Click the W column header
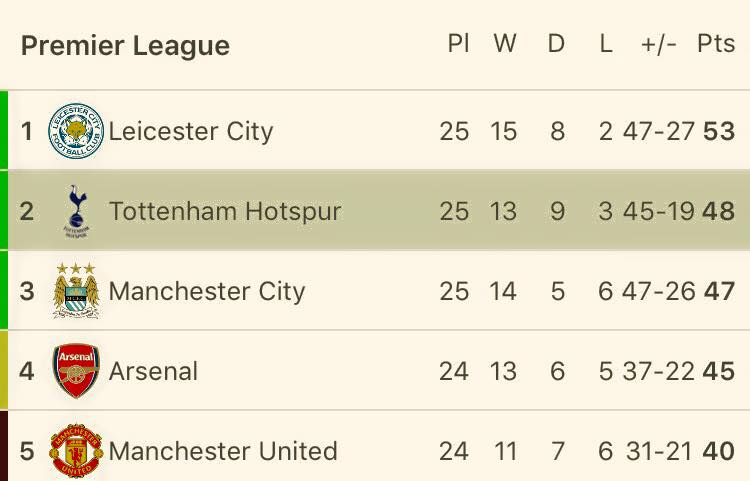The width and height of the screenshot is (750, 481). [x=504, y=44]
